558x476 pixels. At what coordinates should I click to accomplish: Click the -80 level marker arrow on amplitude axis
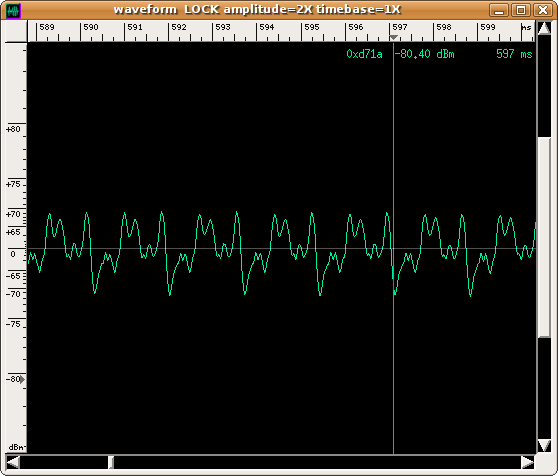[22, 379]
